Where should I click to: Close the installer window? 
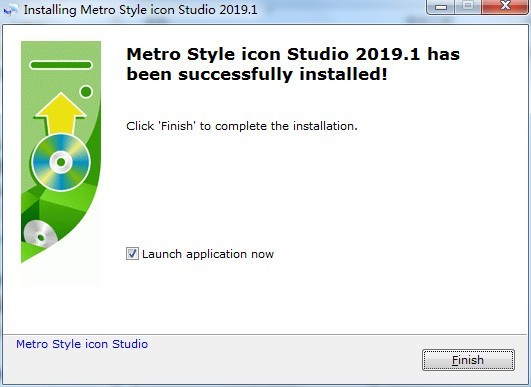click(505, 7)
